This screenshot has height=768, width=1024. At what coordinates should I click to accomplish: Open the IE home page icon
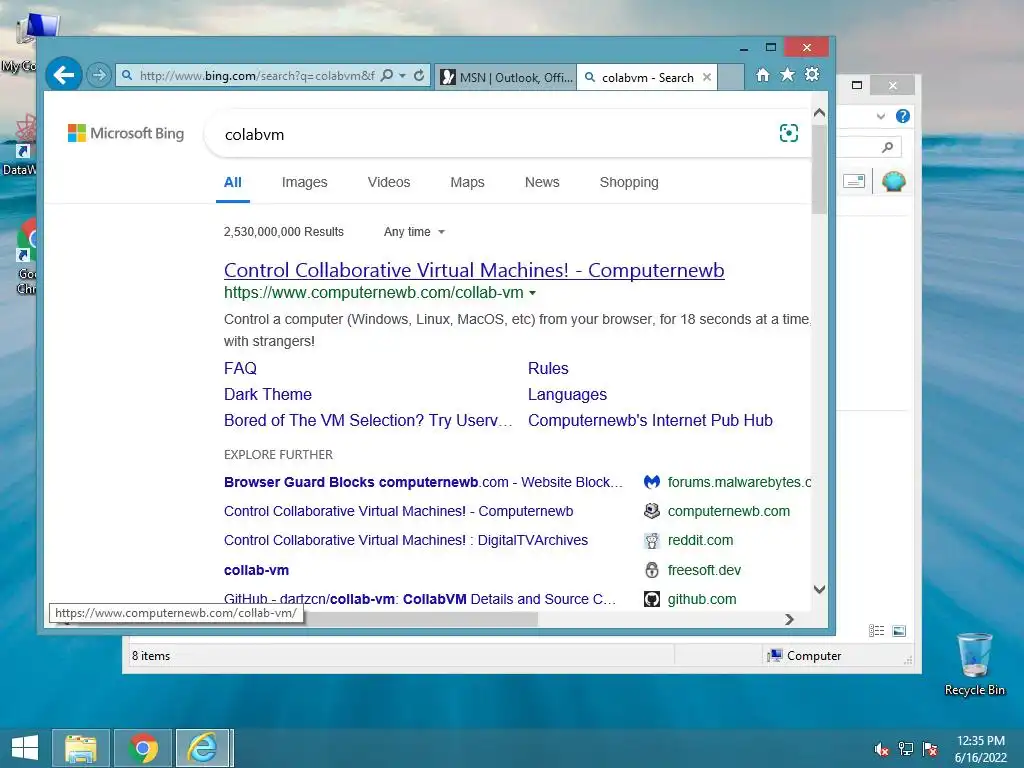coord(763,75)
